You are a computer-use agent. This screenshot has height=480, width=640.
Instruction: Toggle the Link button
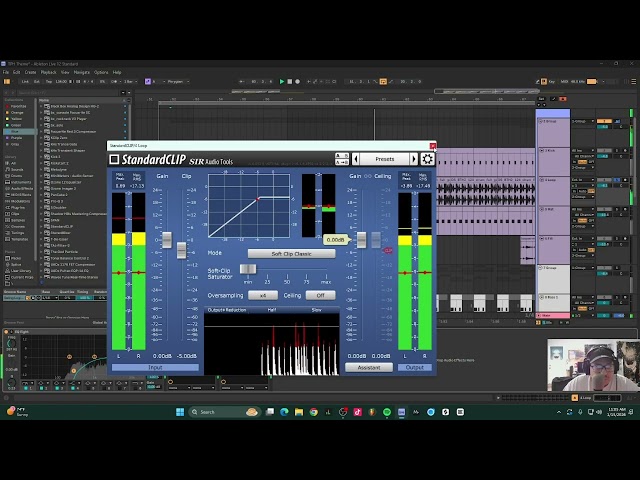point(25,82)
